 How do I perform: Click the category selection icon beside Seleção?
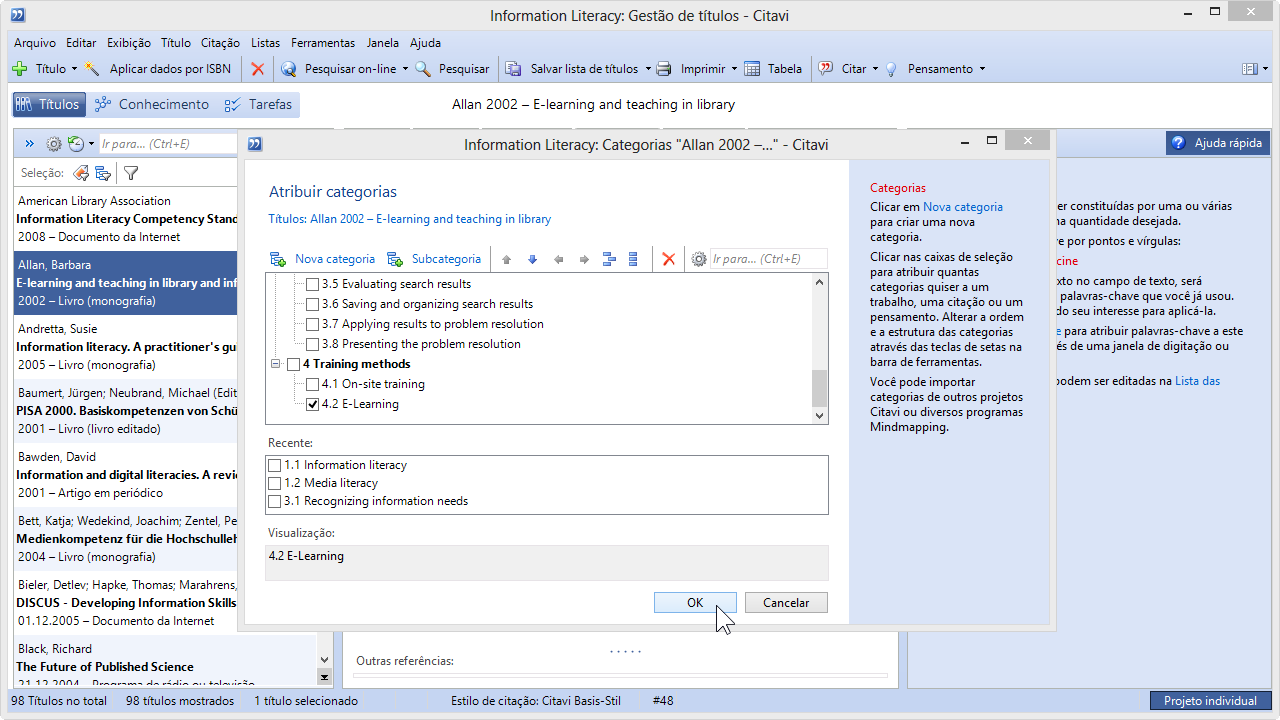pos(103,173)
